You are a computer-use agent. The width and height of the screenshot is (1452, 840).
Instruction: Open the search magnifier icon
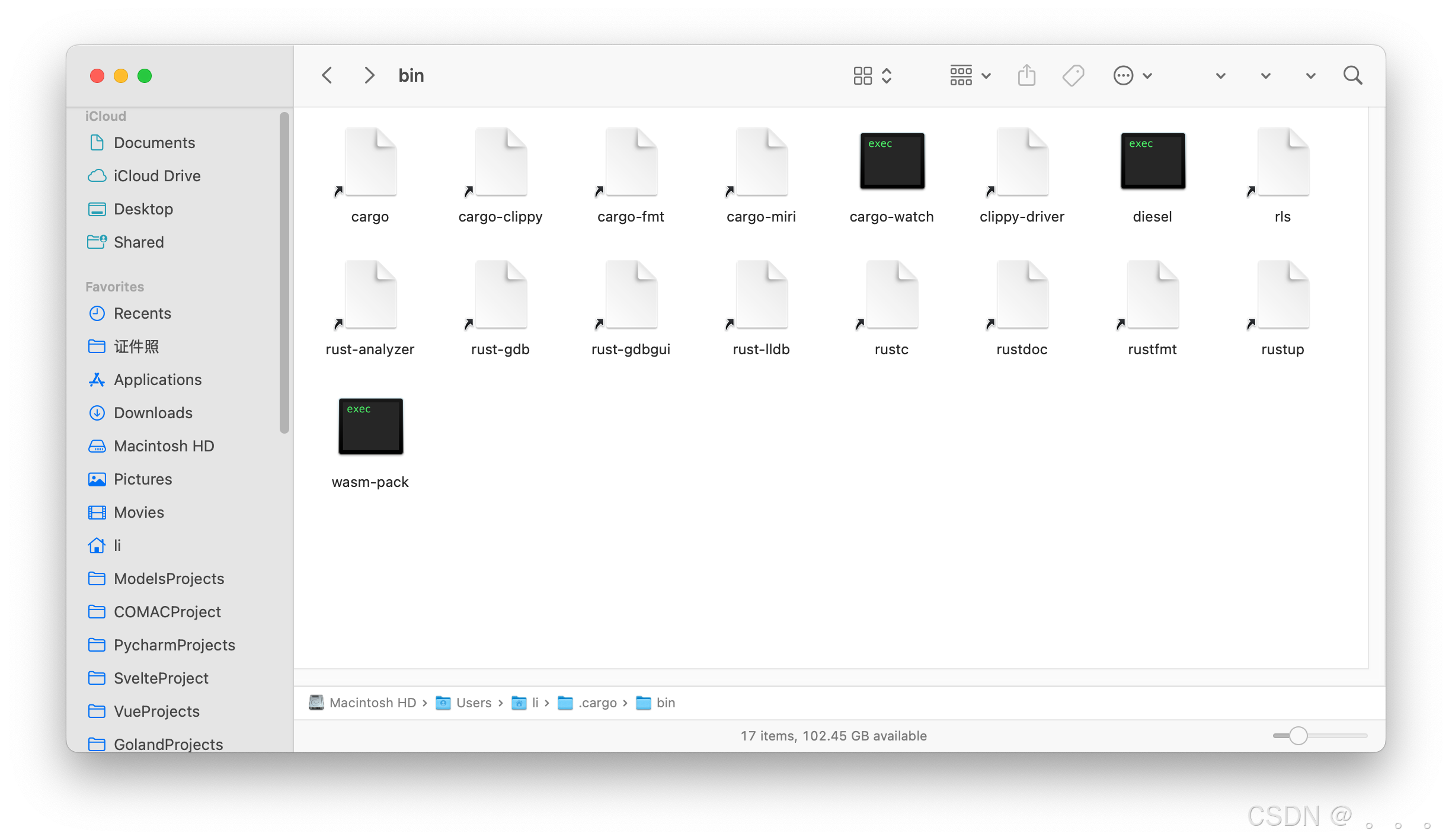tap(1353, 75)
